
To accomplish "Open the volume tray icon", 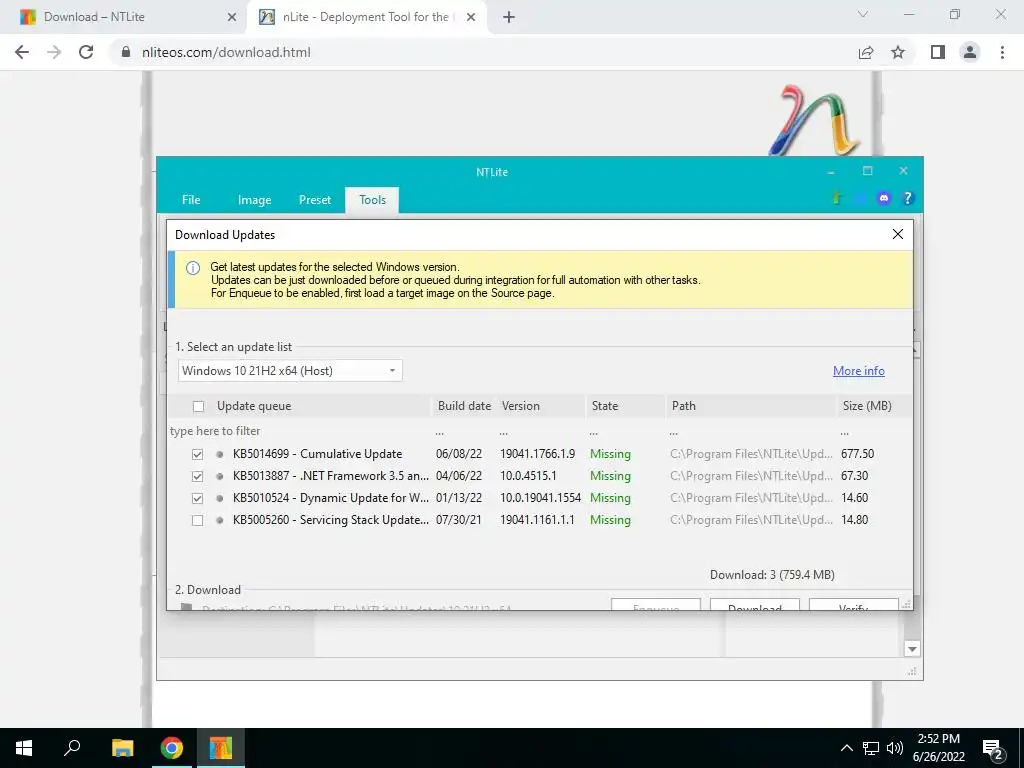I will tap(895, 748).
